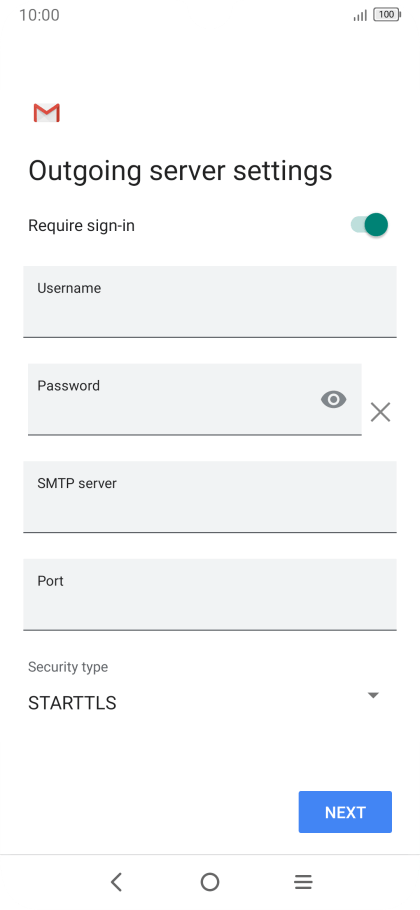Tap the Outgoing server settings heading
Screen dimensions: 420x910
tap(180, 172)
